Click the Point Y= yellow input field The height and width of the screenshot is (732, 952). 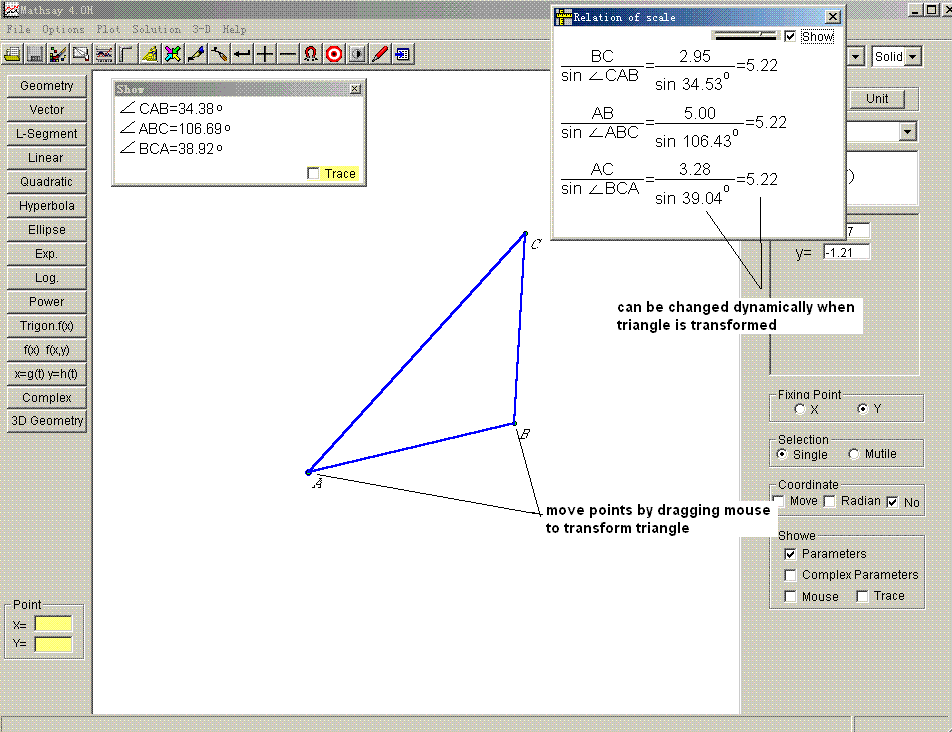53,644
